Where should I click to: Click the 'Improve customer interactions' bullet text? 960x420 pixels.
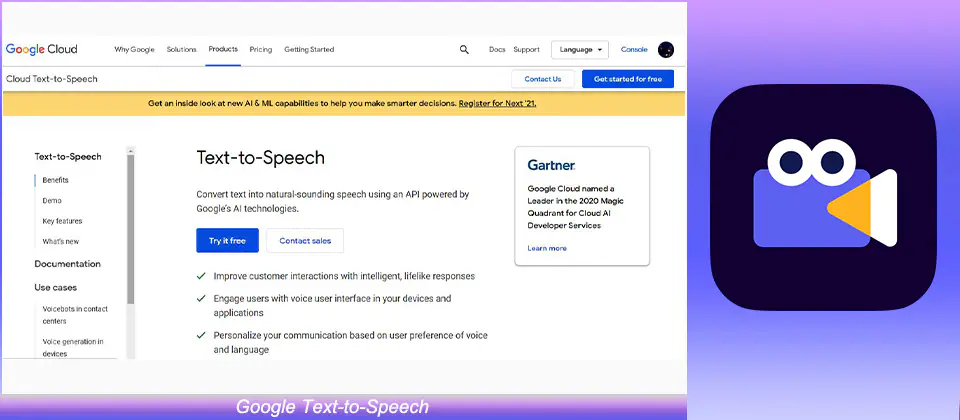click(x=344, y=276)
